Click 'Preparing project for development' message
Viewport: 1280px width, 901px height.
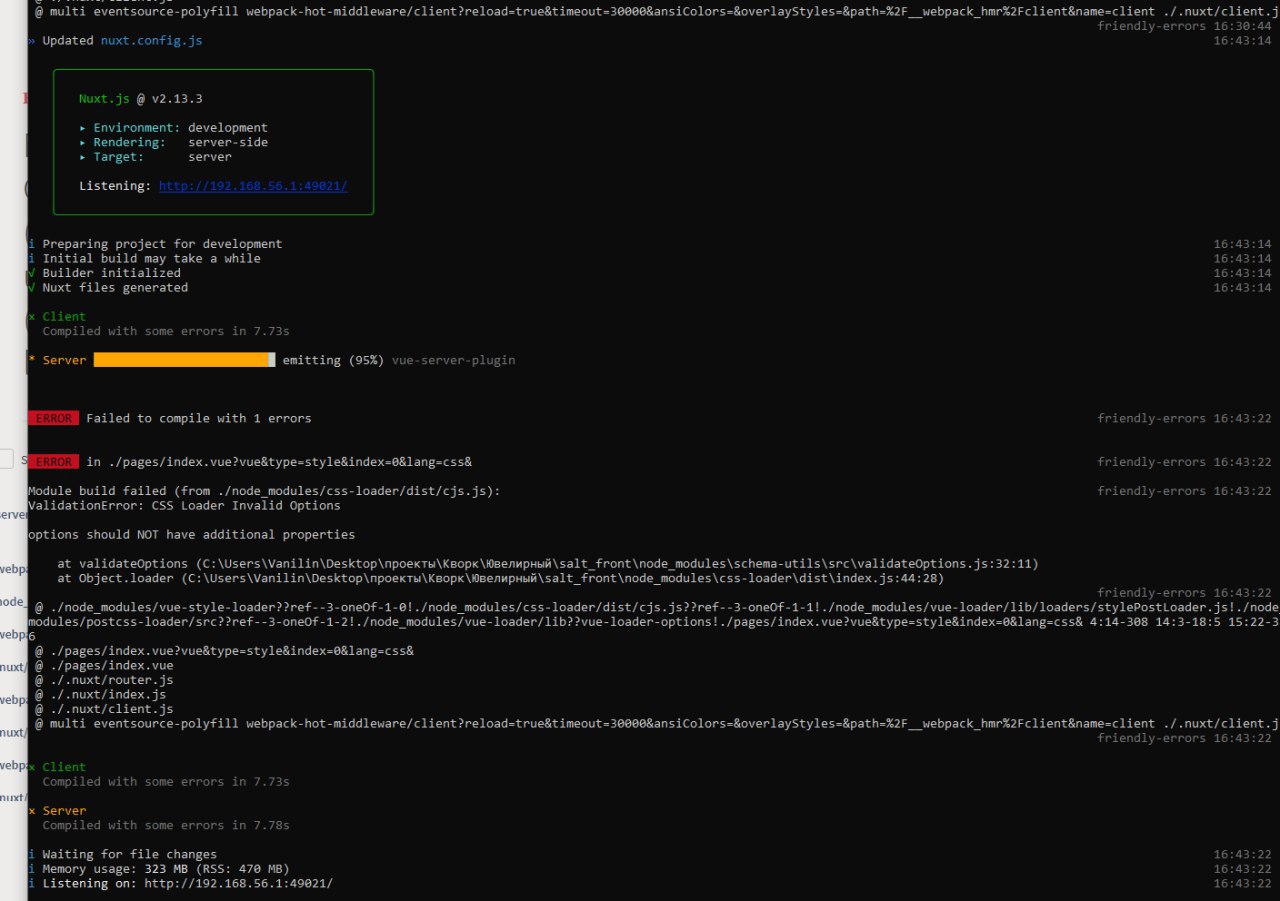[162, 244]
